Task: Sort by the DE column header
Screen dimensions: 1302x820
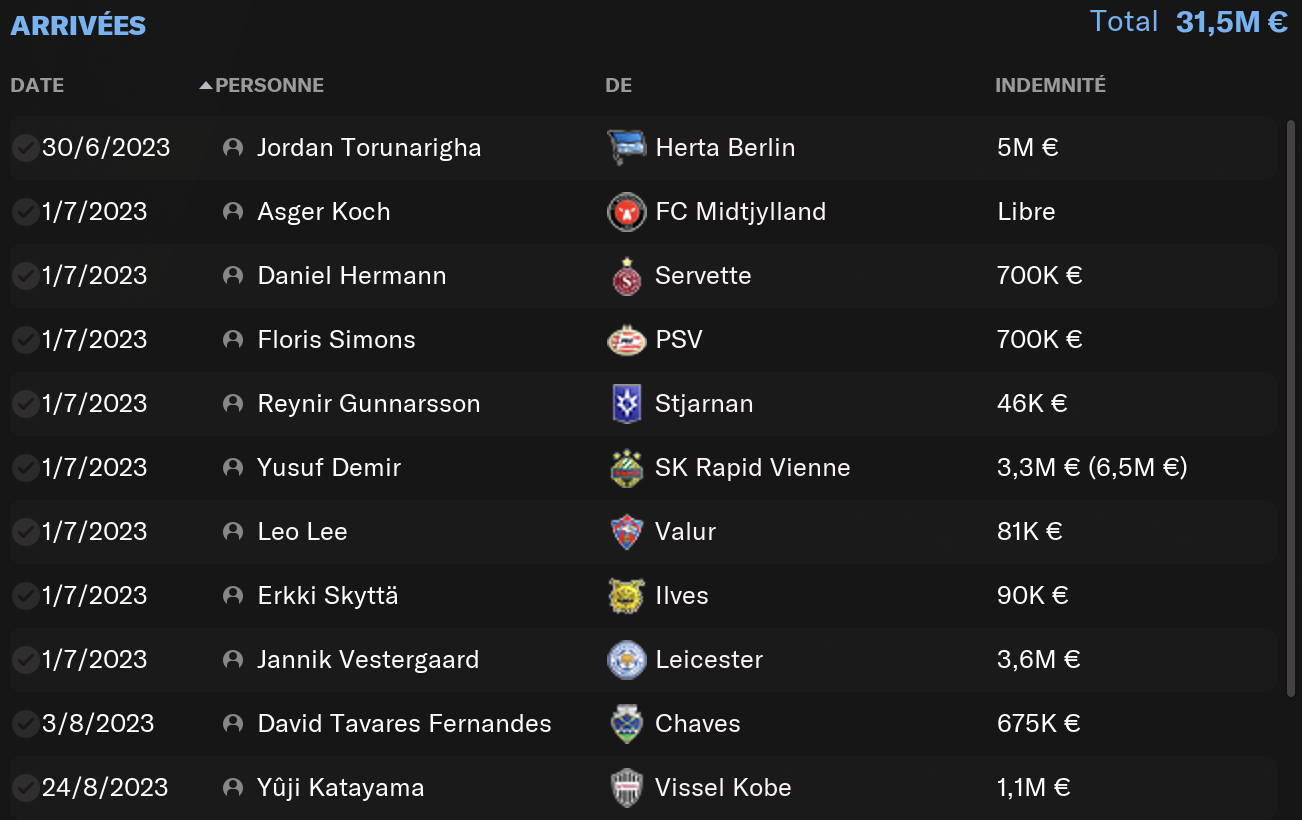Action: pos(618,85)
